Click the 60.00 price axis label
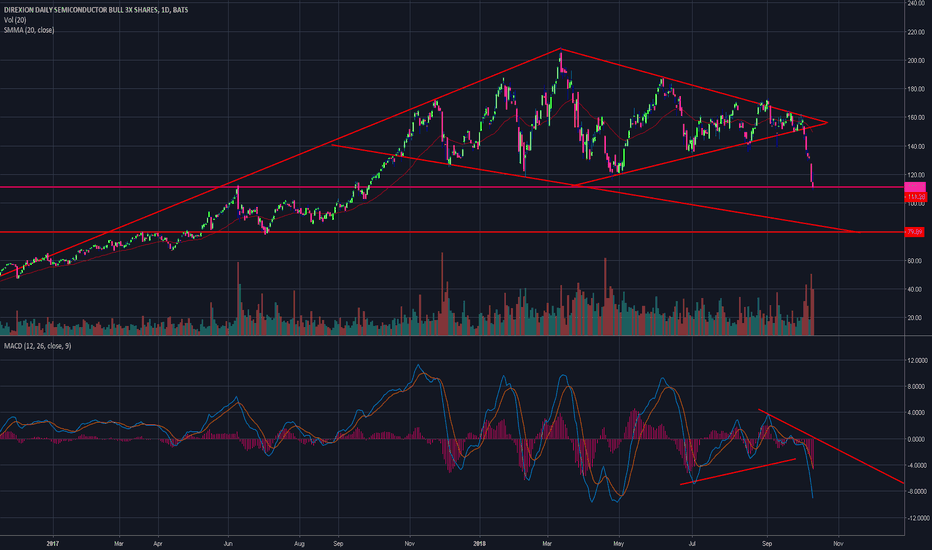This screenshot has width=932, height=550. [914, 261]
